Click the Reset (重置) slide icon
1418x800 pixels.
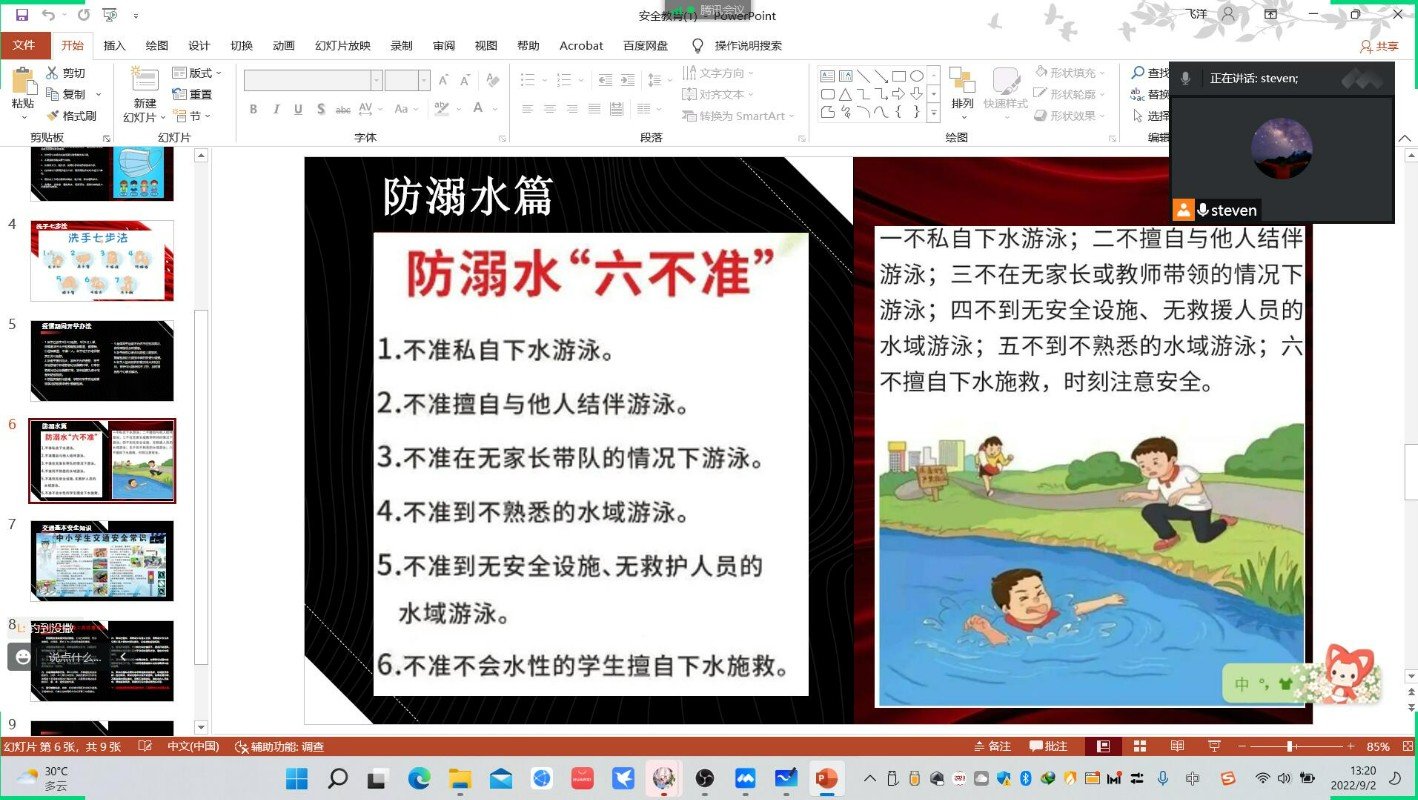180,94
